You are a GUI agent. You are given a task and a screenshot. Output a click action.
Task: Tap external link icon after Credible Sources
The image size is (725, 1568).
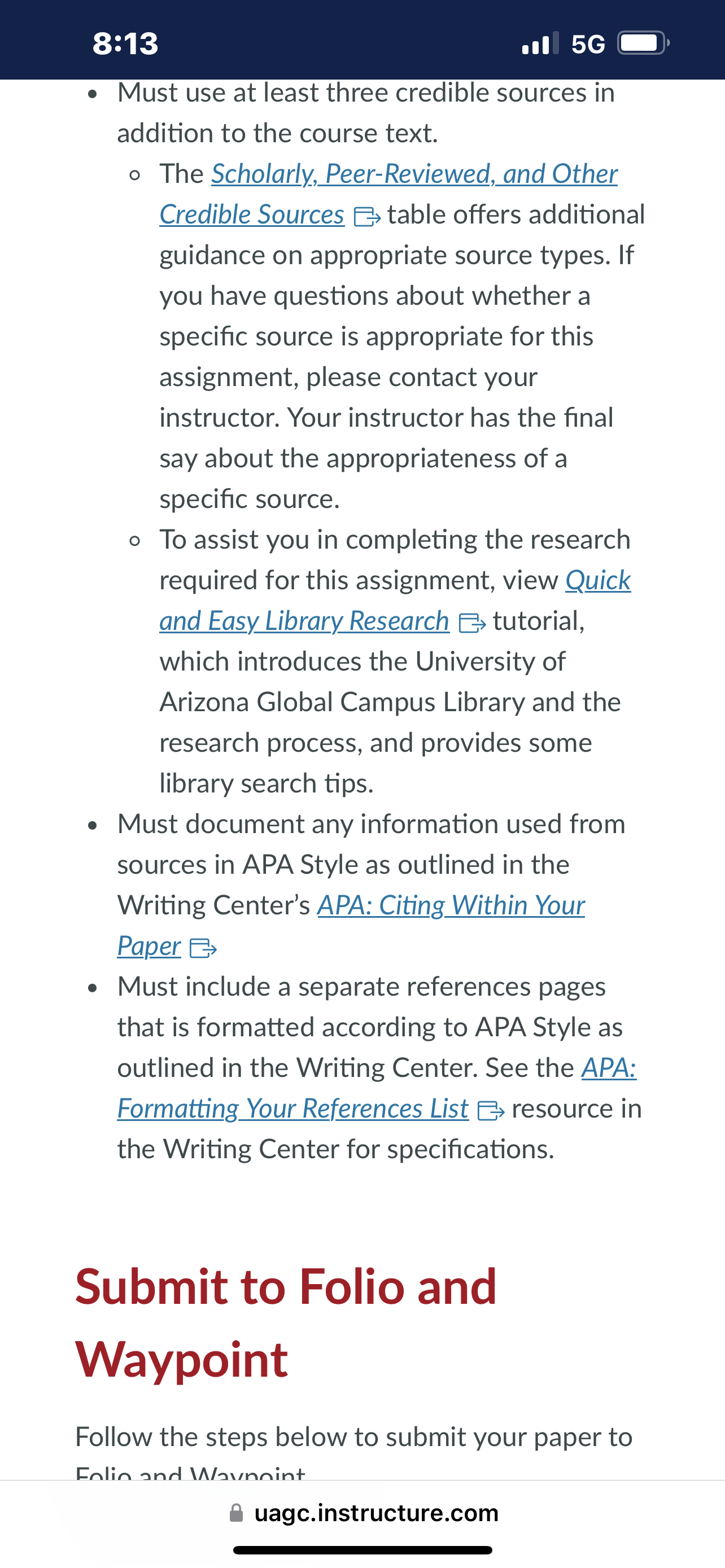[x=367, y=216]
